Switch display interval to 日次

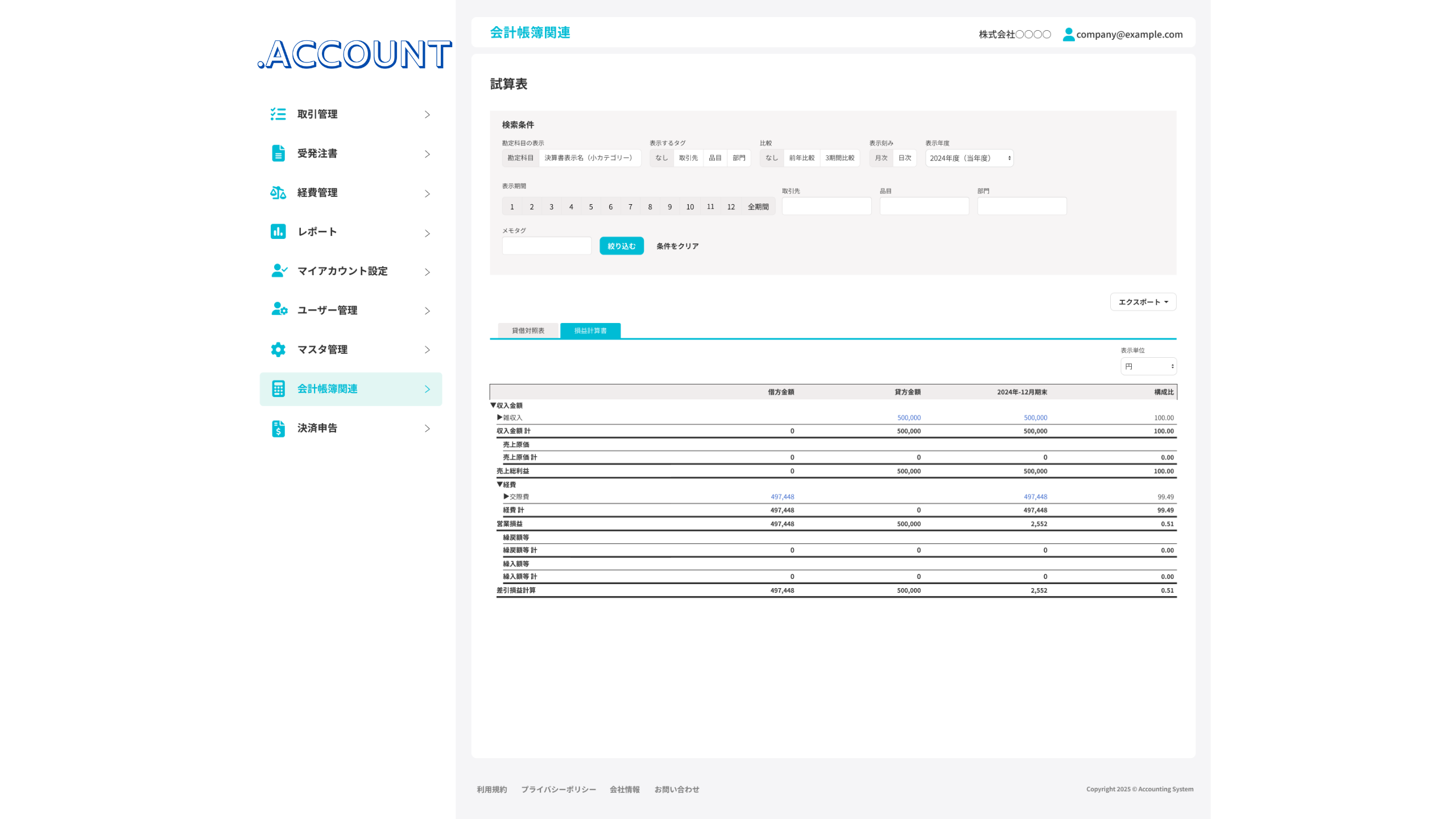click(904, 158)
